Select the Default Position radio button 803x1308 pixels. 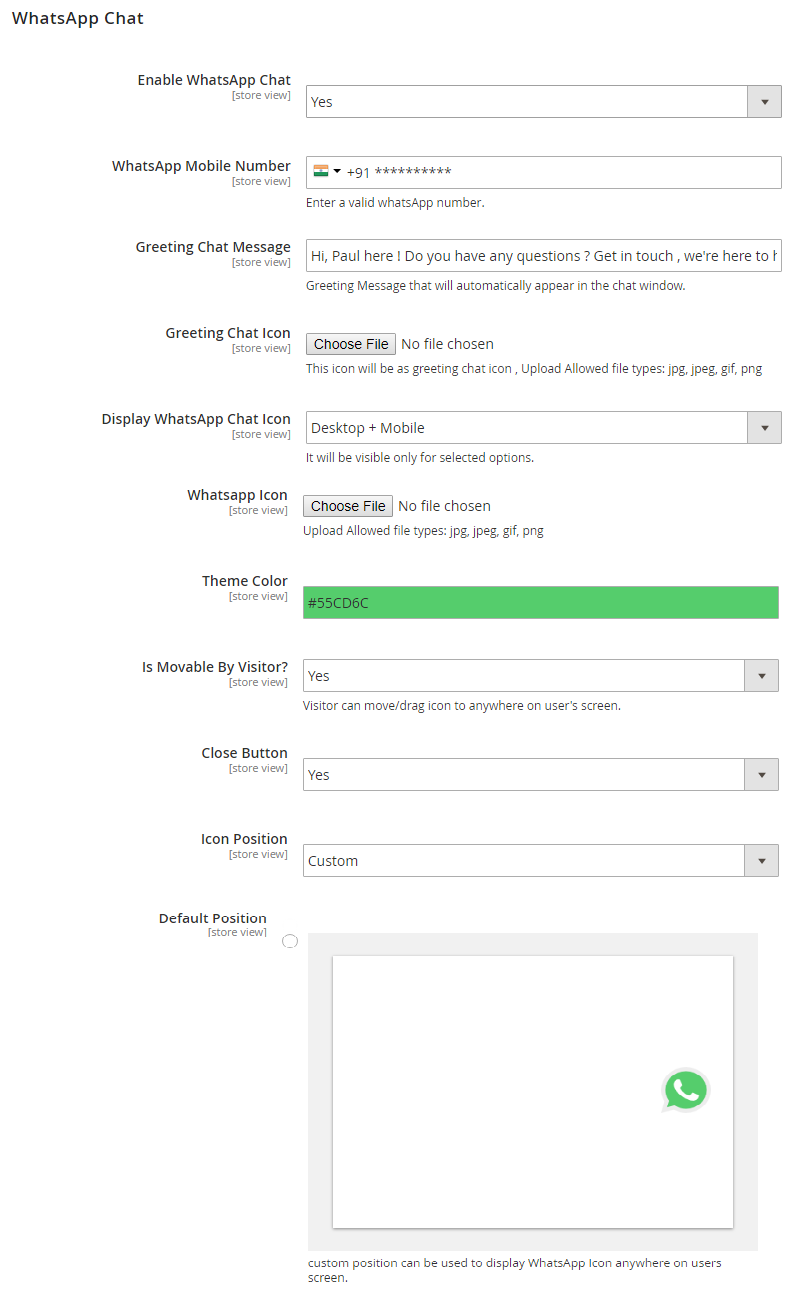[290, 941]
